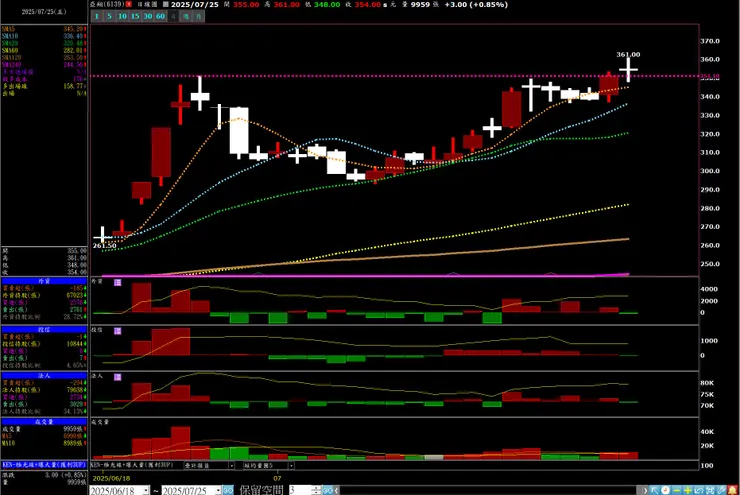Screen dimensions: 740x495
Task: Open settings icon of the 外資 sub-chart
Action: [118, 282]
